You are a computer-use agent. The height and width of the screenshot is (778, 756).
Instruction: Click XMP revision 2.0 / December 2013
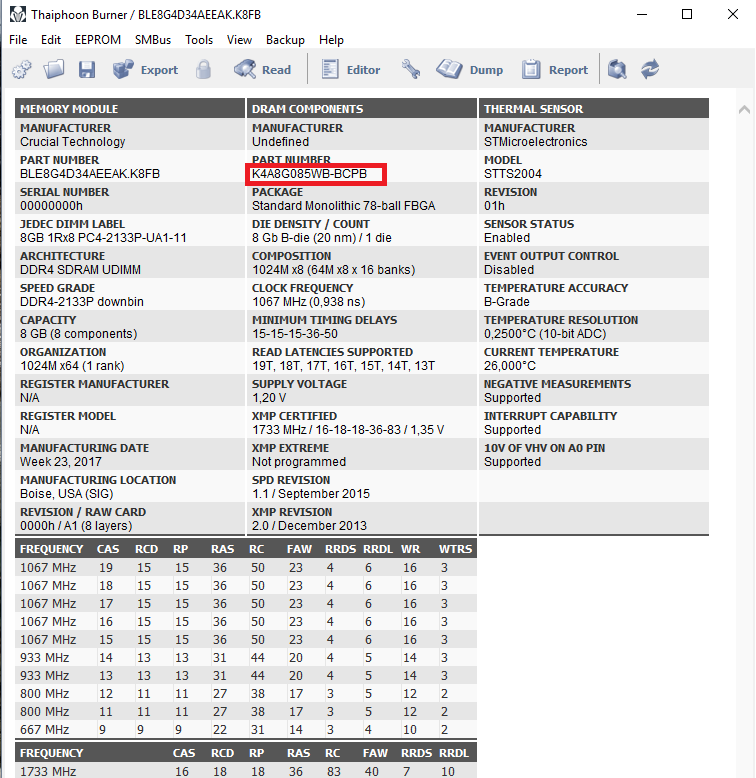click(x=309, y=526)
